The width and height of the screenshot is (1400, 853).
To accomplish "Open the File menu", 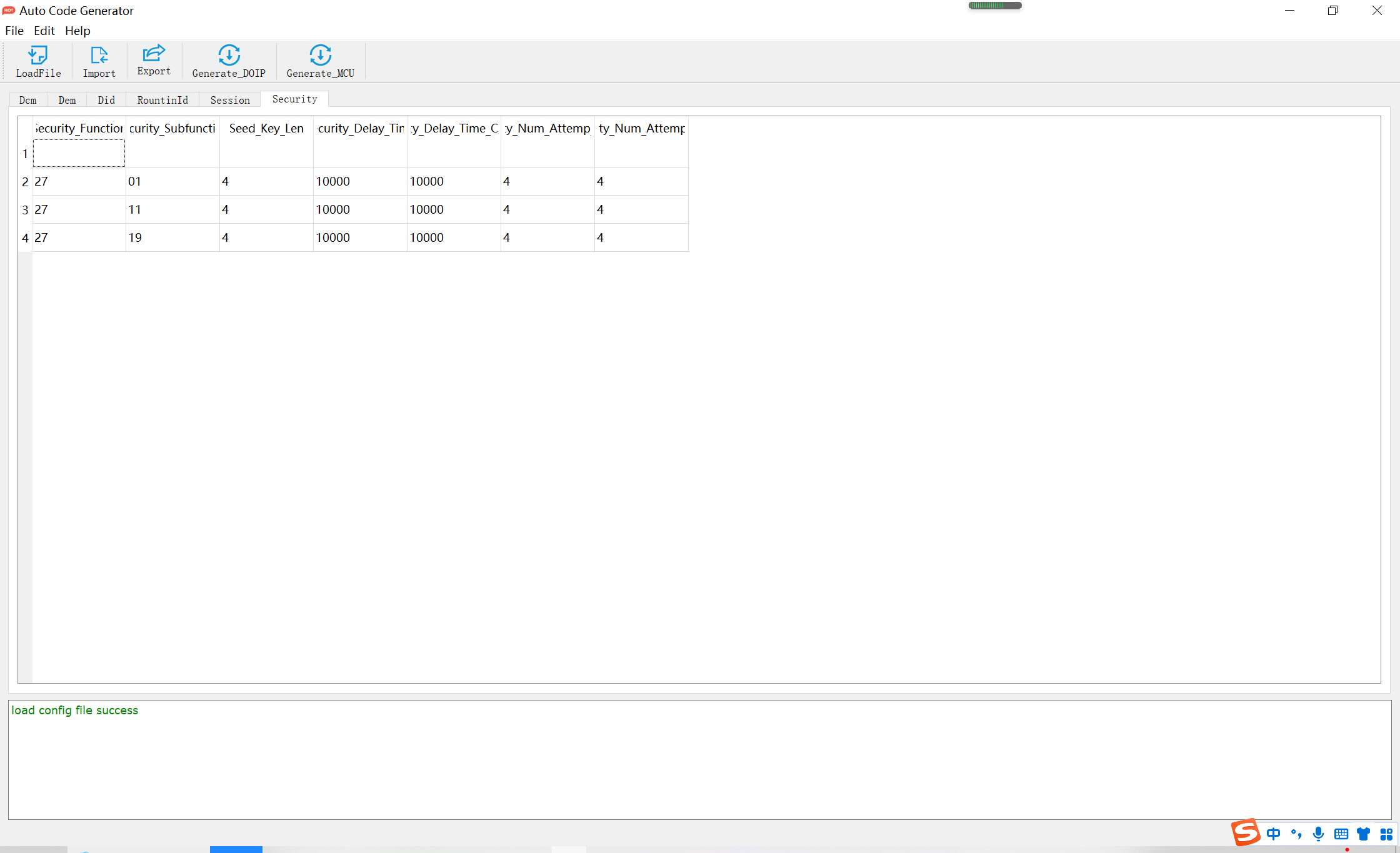I will coord(14,31).
